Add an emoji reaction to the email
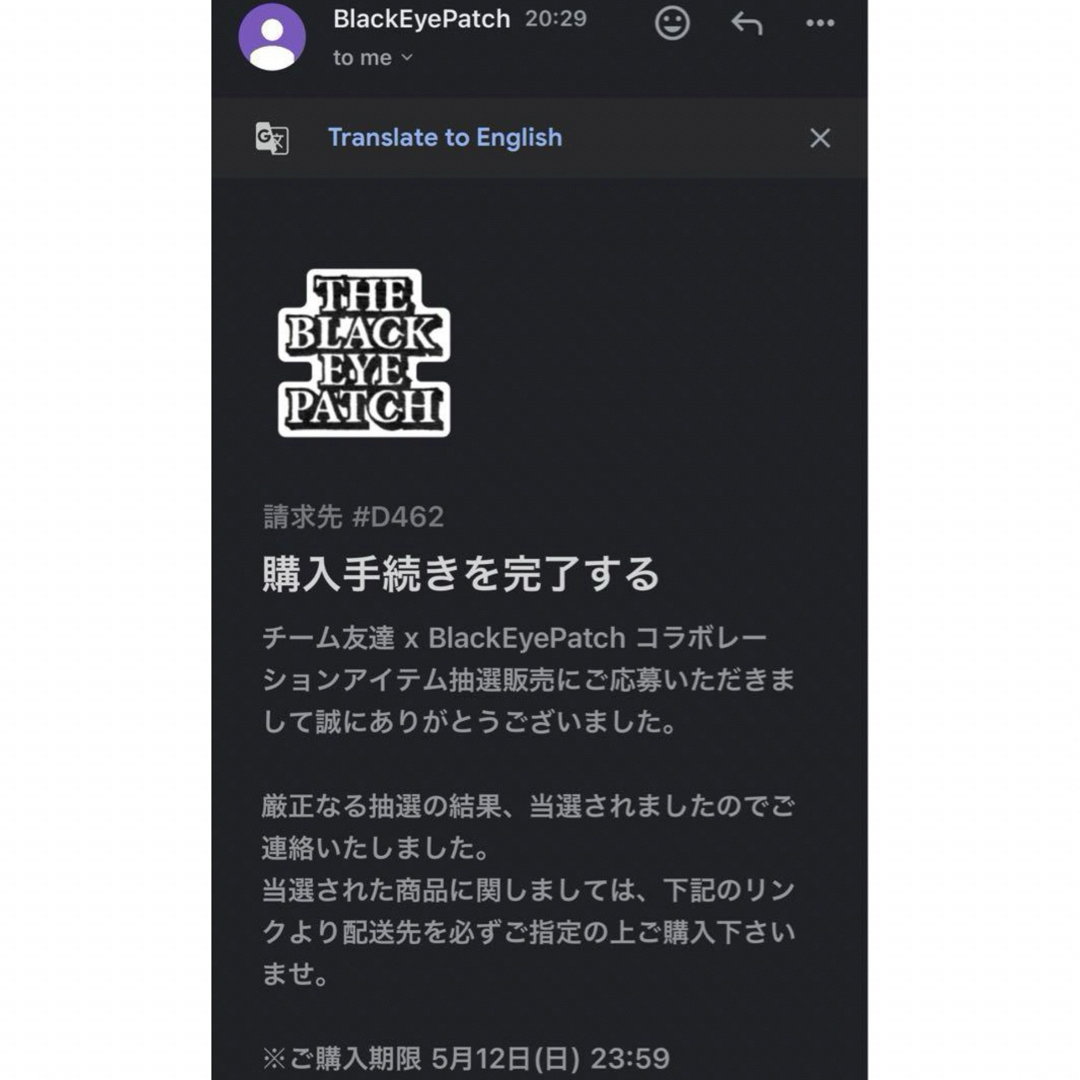The width and height of the screenshot is (1080, 1080). pyautogui.click(x=672, y=23)
